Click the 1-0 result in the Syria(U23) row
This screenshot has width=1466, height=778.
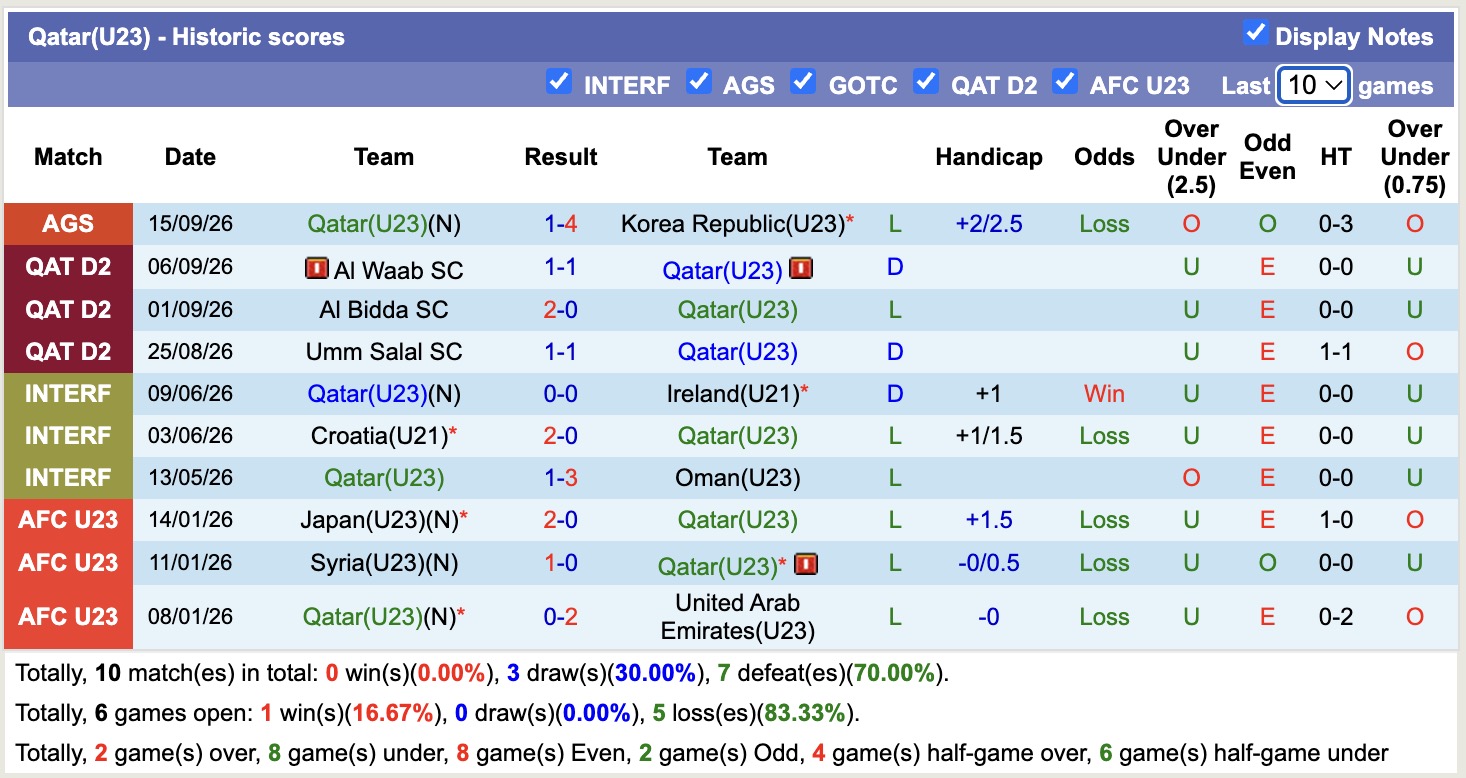(x=561, y=563)
